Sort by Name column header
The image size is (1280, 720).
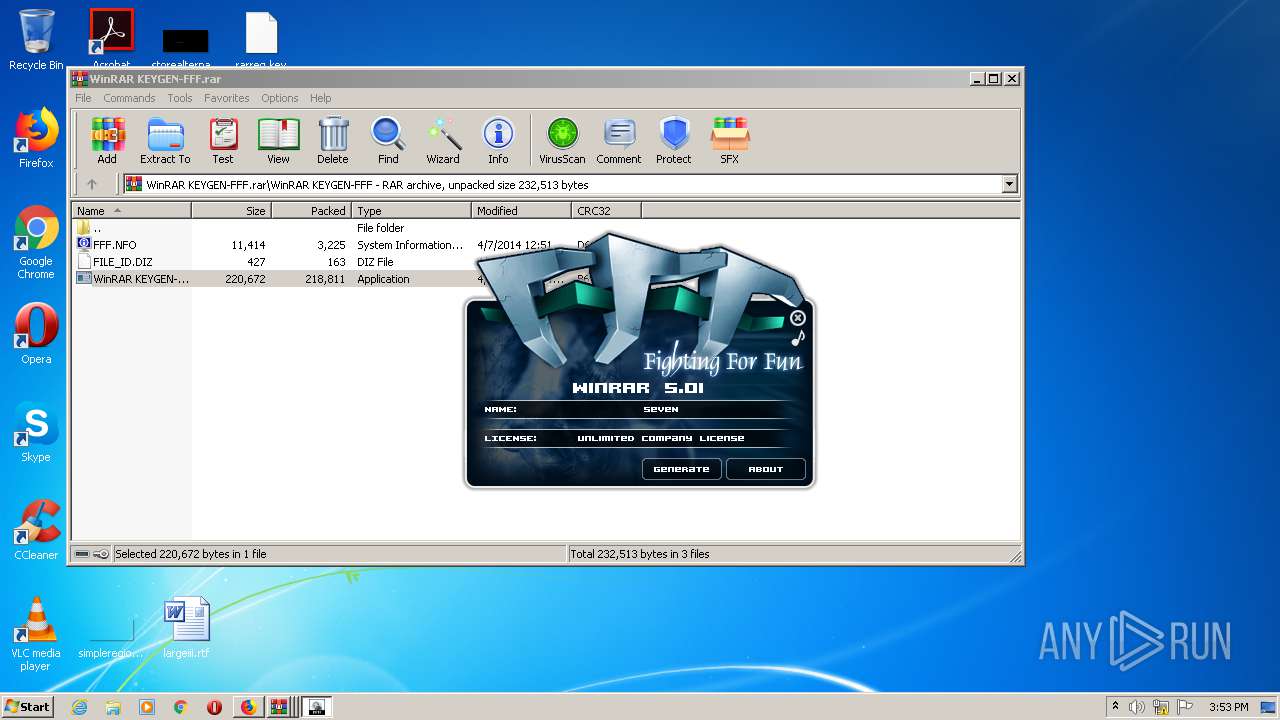click(131, 210)
